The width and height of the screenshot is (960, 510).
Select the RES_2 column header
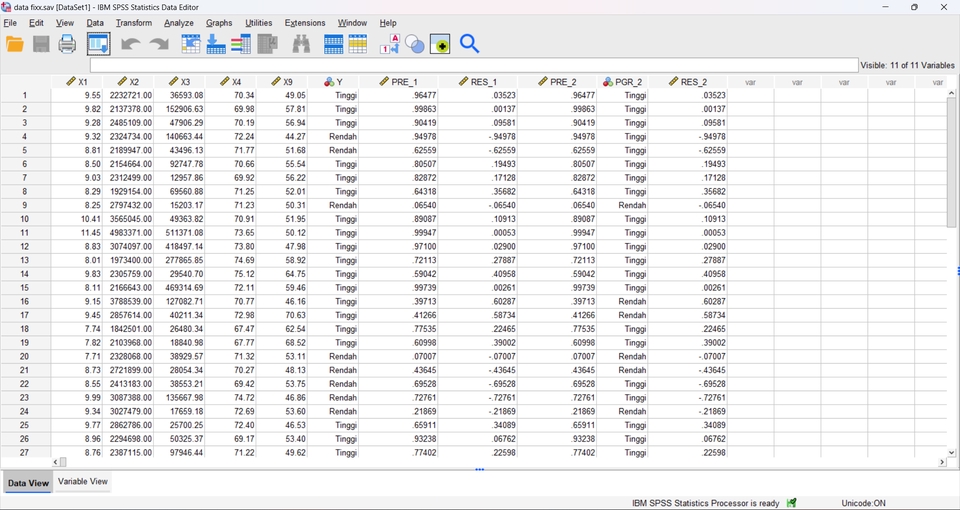click(688, 81)
